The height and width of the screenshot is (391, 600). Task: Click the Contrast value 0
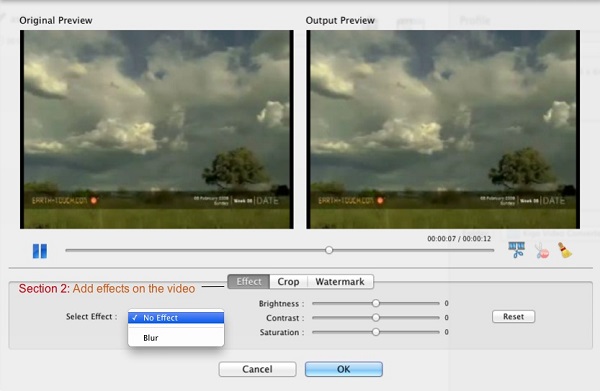tap(447, 318)
